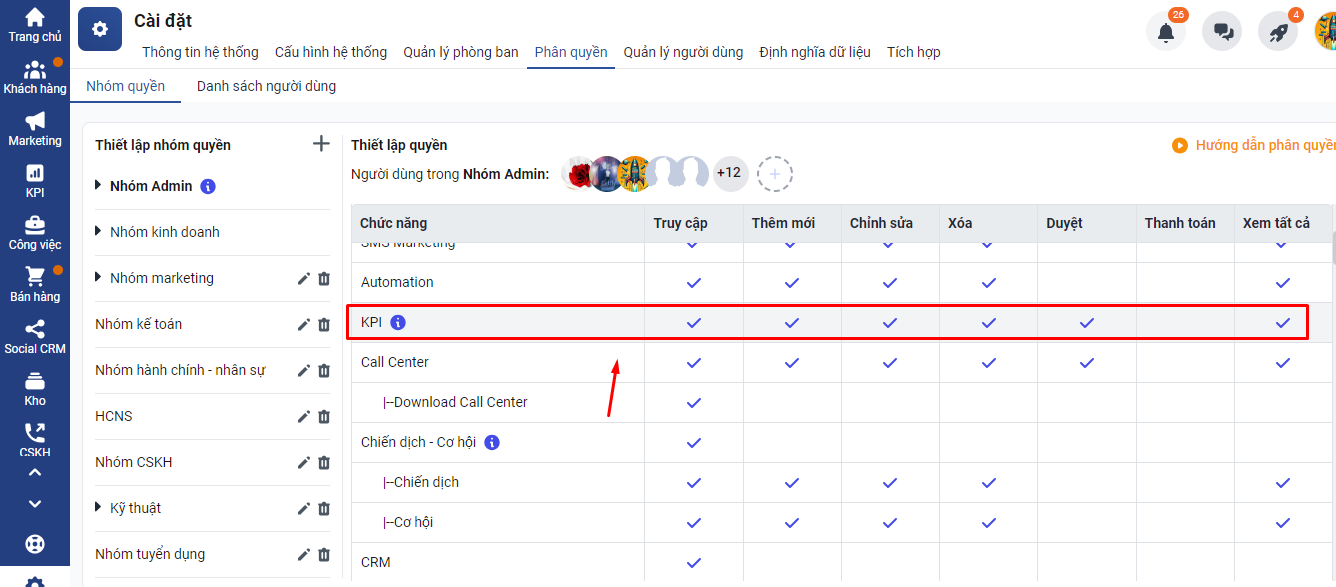Expand the Kỹ thuật group
The image size is (1336, 587).
[99, 508]
